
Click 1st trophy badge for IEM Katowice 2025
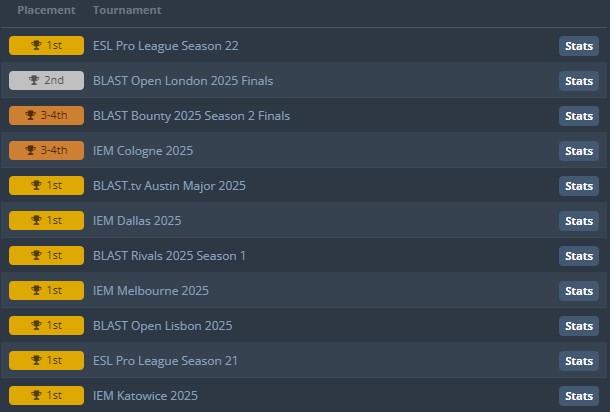click(x=46, y=396)
